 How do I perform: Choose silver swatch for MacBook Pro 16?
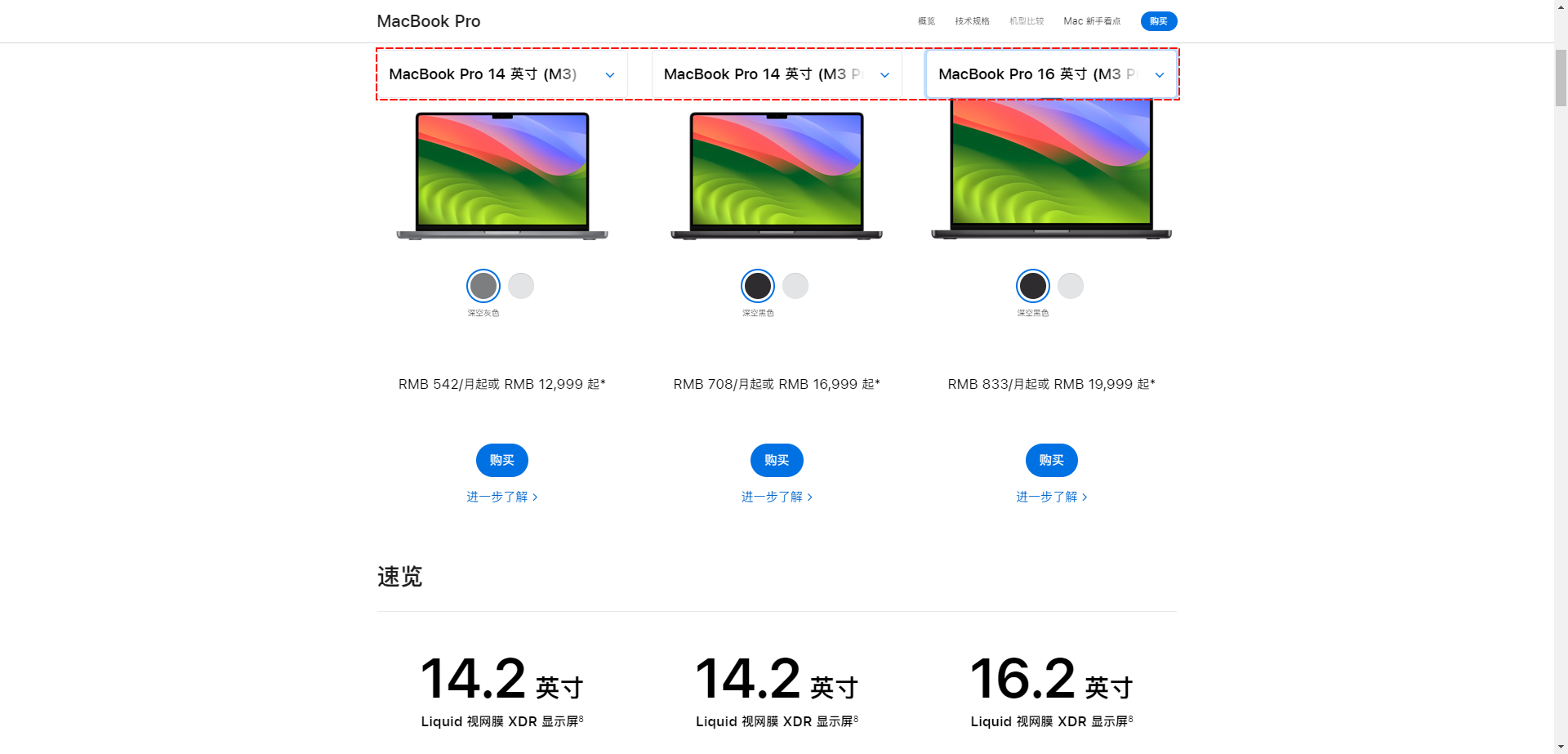[x=1071, y=286]
